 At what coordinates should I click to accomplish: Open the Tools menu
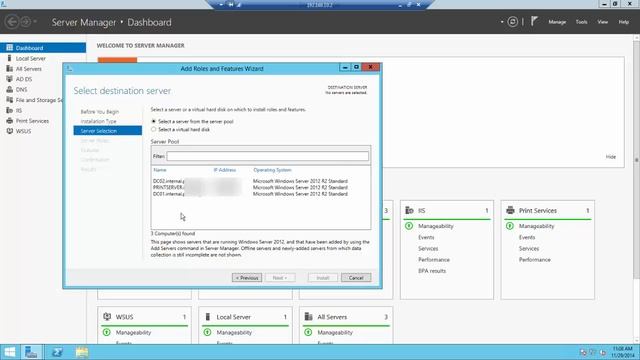pyautogui.click(x=582, y=22)
